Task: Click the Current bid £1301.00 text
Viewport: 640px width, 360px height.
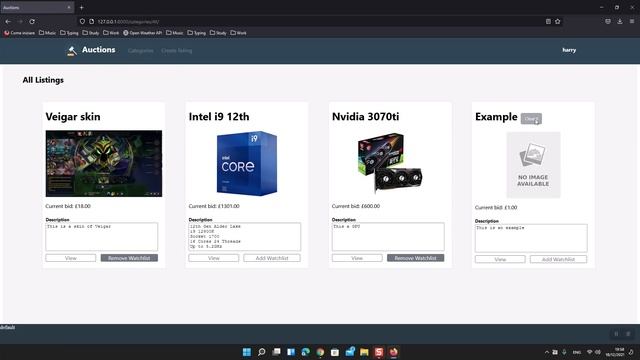Action: click(x=214, y=206)
